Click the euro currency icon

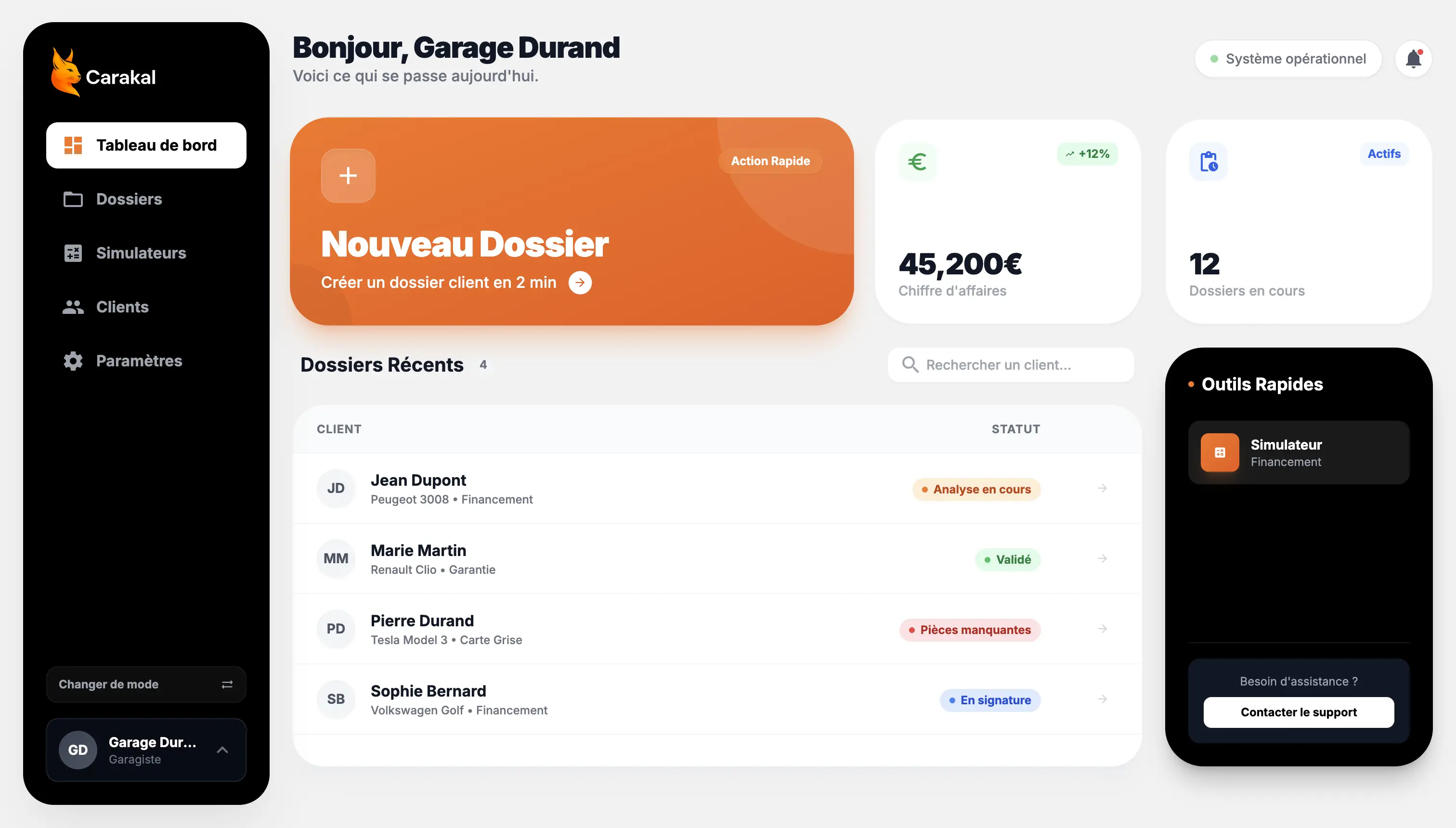917,161
